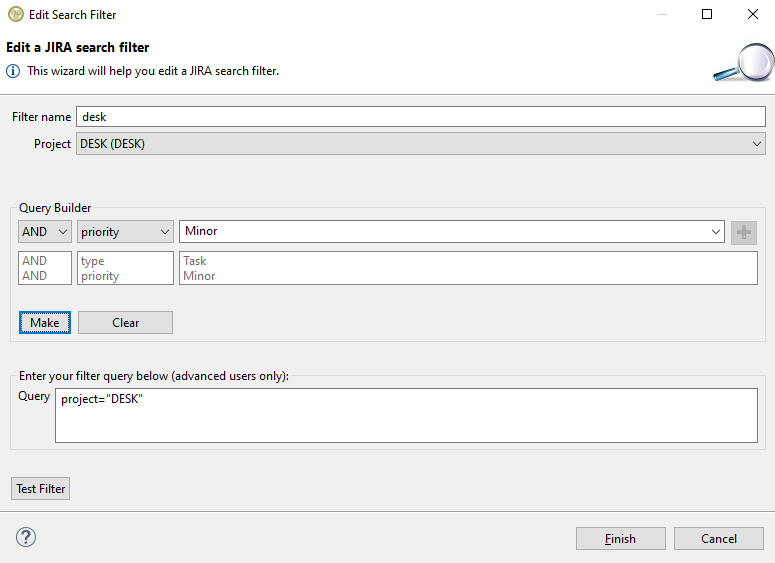Open the AND operator dropdown
Viewport: 775px width, 563px height.
click(x=45, y=232)
